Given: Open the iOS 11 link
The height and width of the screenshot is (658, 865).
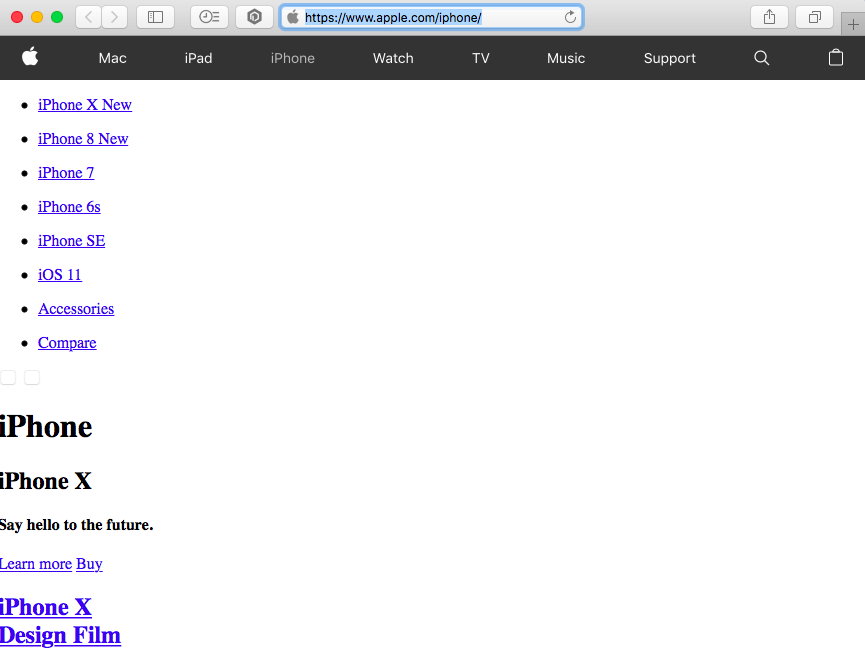Looking at the screenshot, I should tap(60, 275).
